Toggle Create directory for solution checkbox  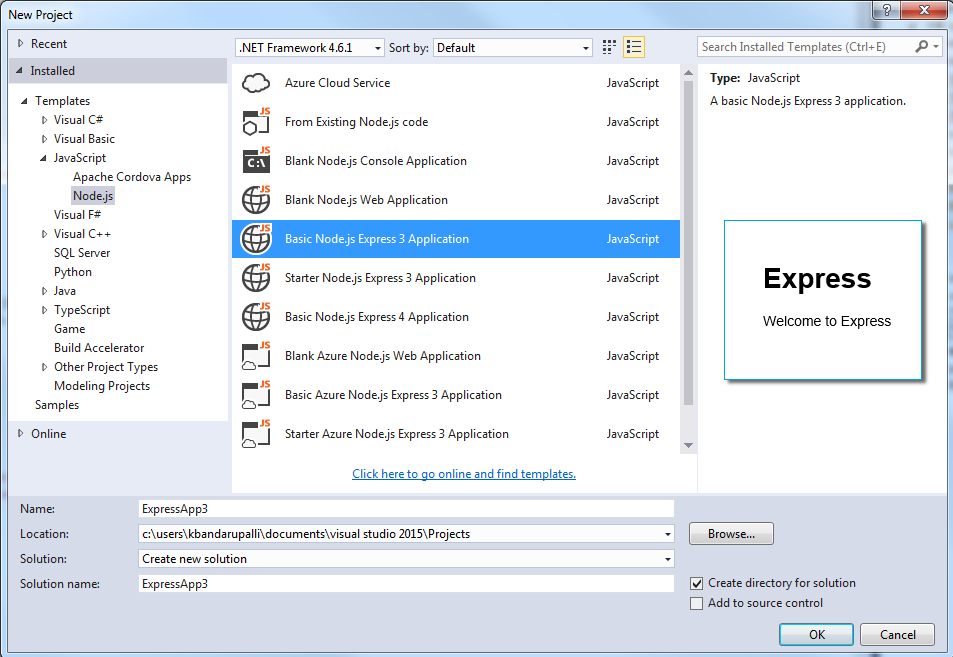pos(697,583)
